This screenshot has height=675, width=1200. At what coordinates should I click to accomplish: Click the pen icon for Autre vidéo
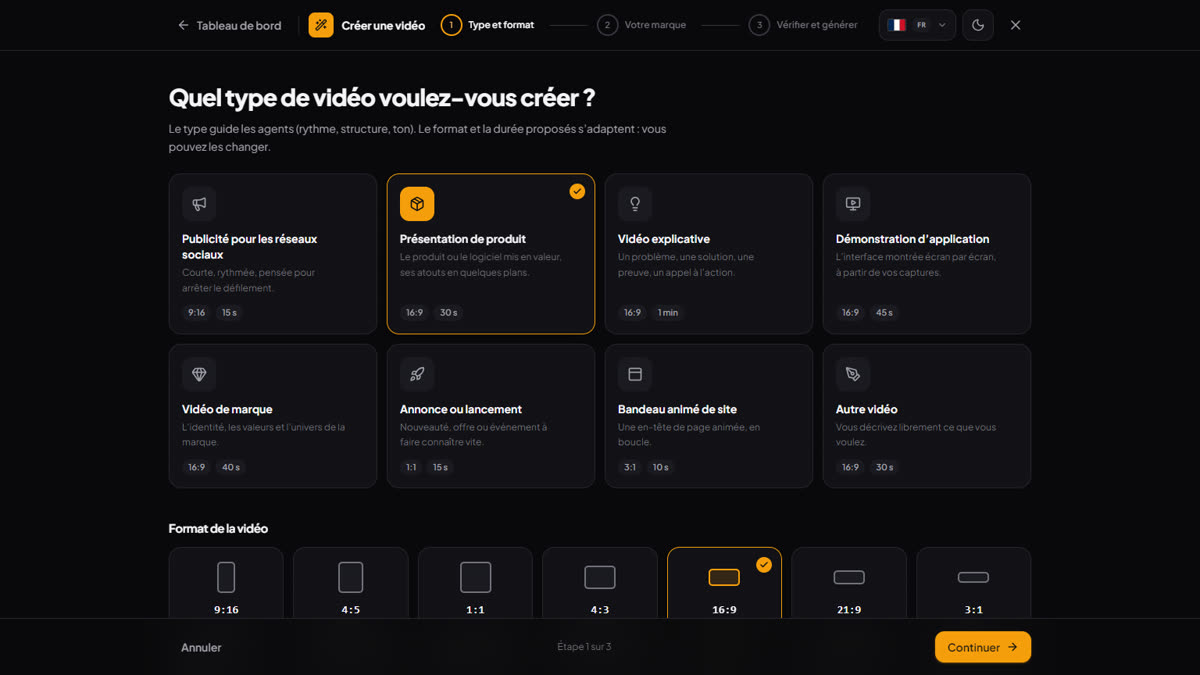(x=853, y=374)
